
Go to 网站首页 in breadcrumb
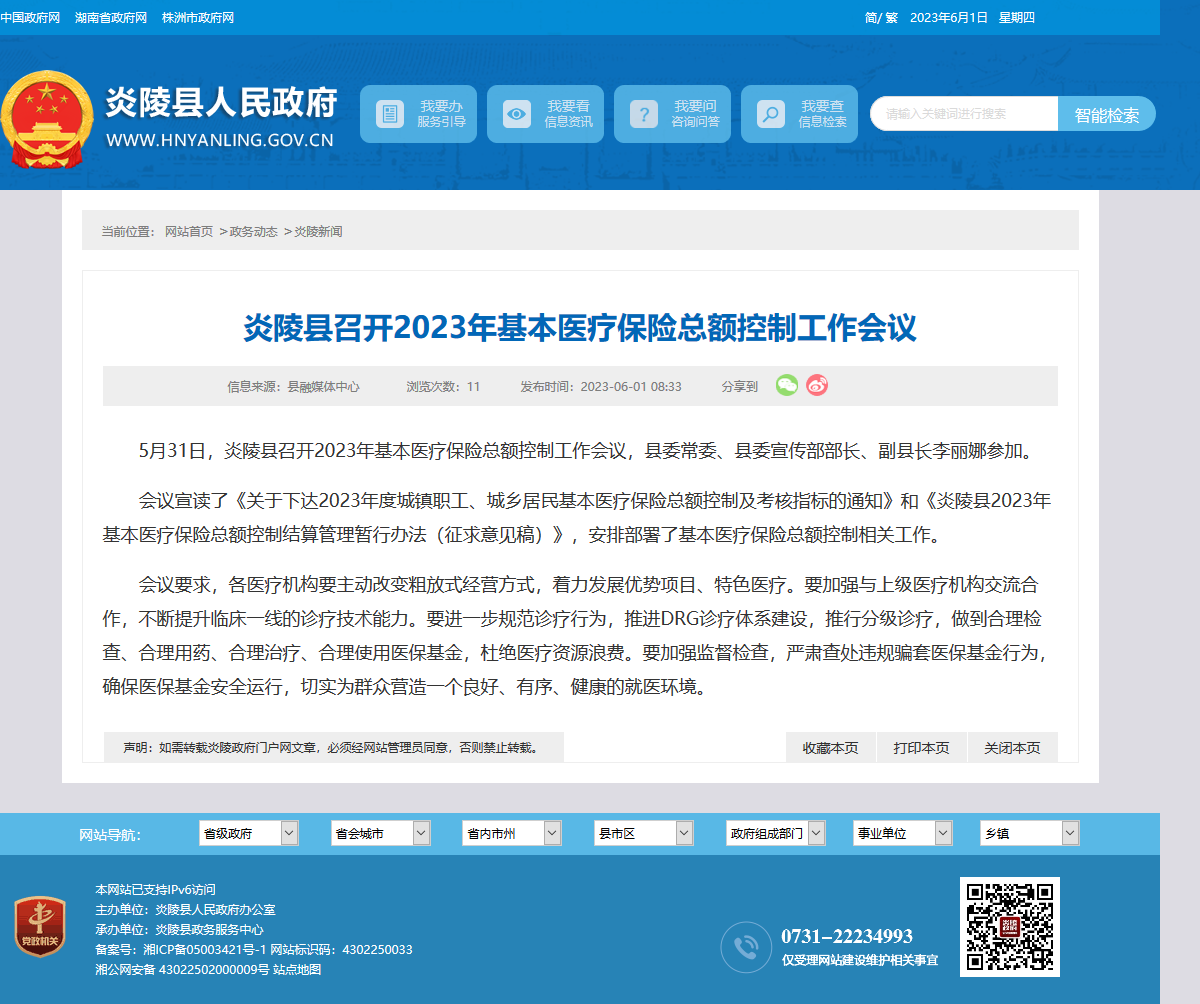pos(189,231)
